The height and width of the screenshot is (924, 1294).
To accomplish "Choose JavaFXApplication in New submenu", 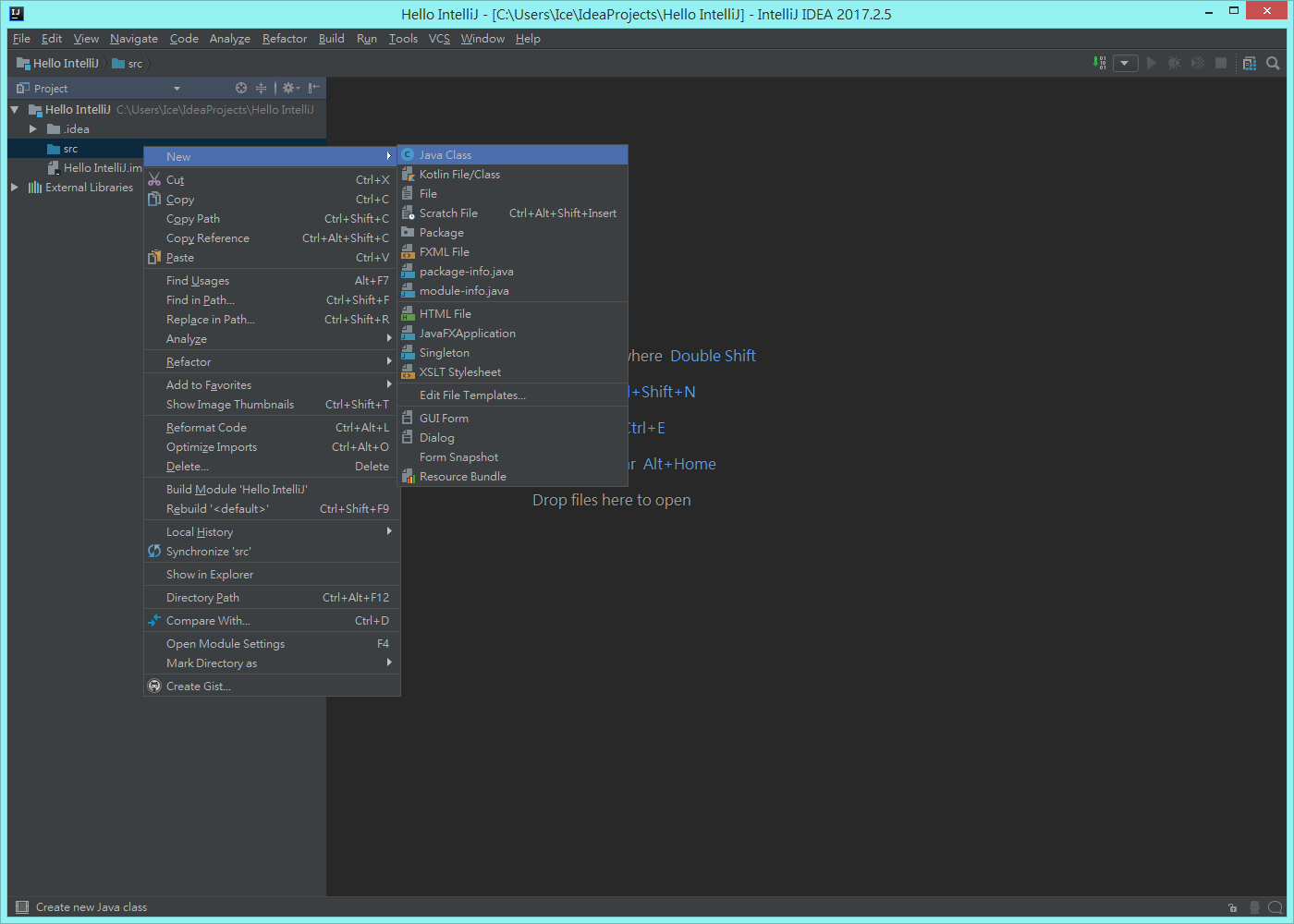I will coord(513,333).
